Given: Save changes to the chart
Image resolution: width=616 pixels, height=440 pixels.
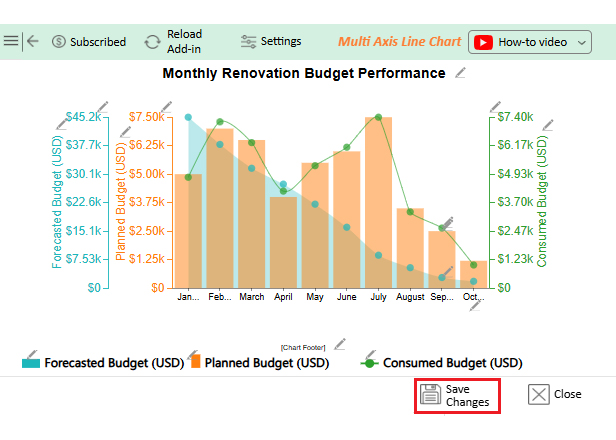Looking at the screenshot, I should click(x=456, y=394).
